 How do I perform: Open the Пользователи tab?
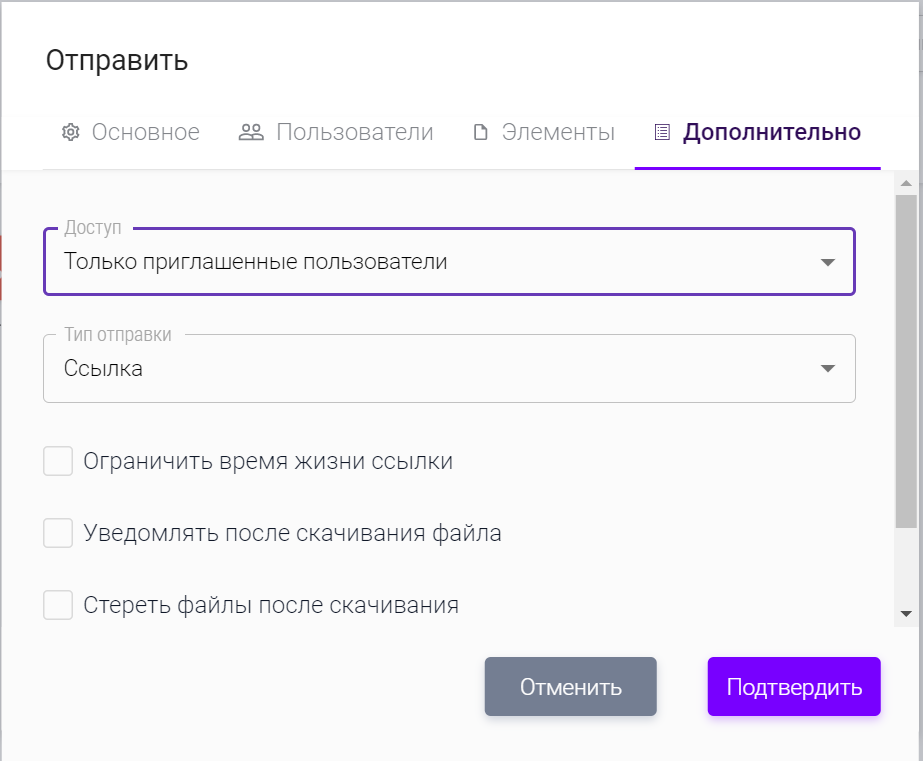[x=354, y=133]
